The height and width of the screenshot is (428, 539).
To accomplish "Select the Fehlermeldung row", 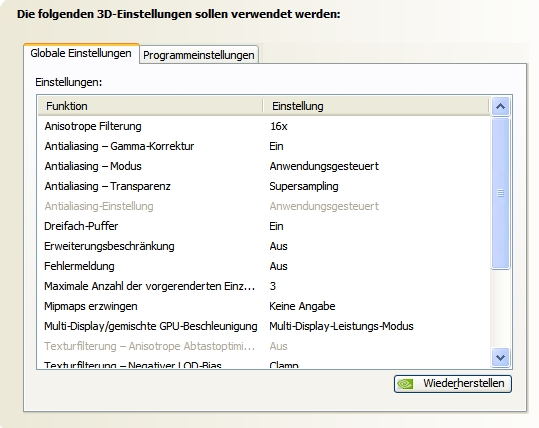I will tap(264, 266).
